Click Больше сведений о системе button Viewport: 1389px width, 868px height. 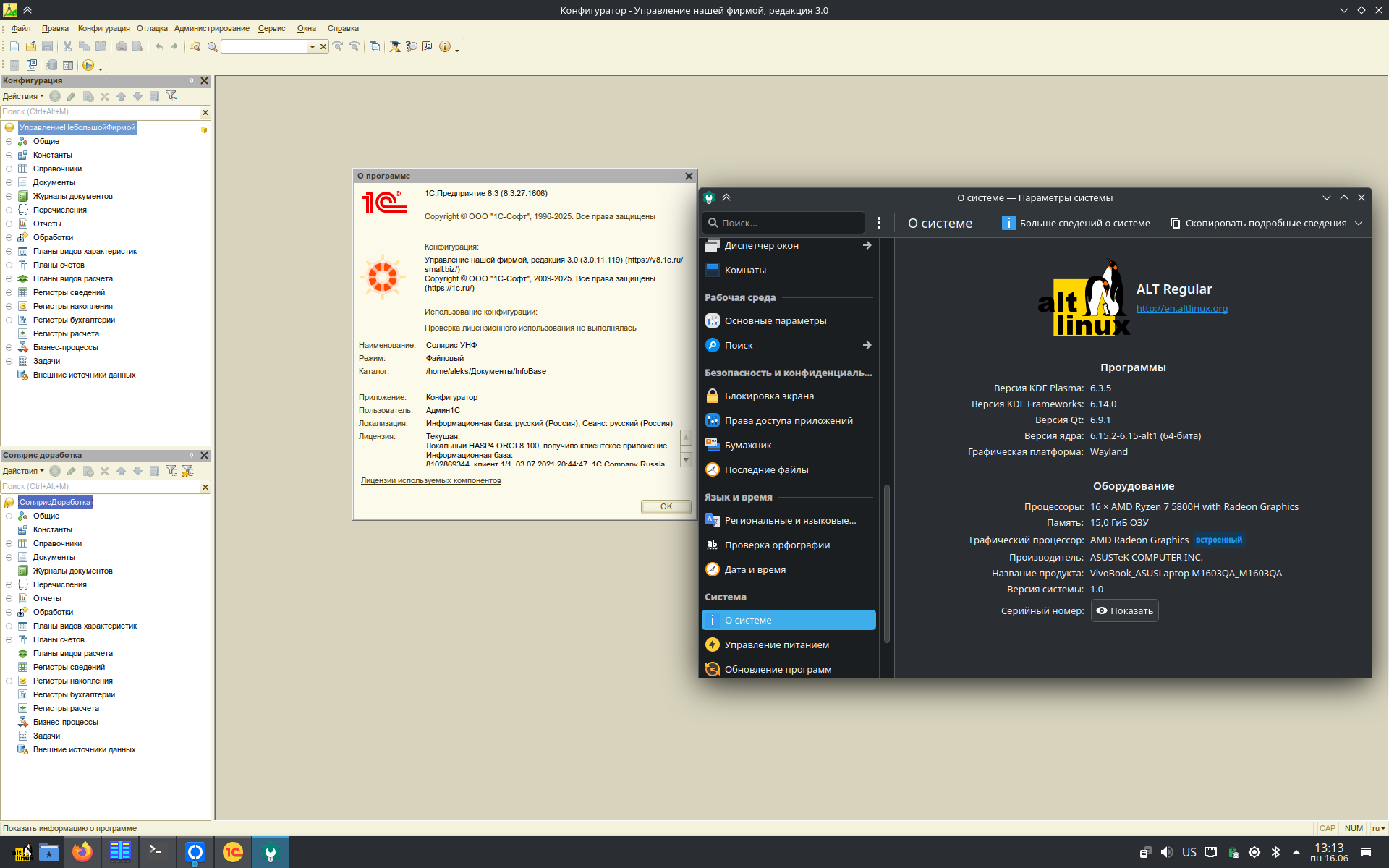point(1076,223)
